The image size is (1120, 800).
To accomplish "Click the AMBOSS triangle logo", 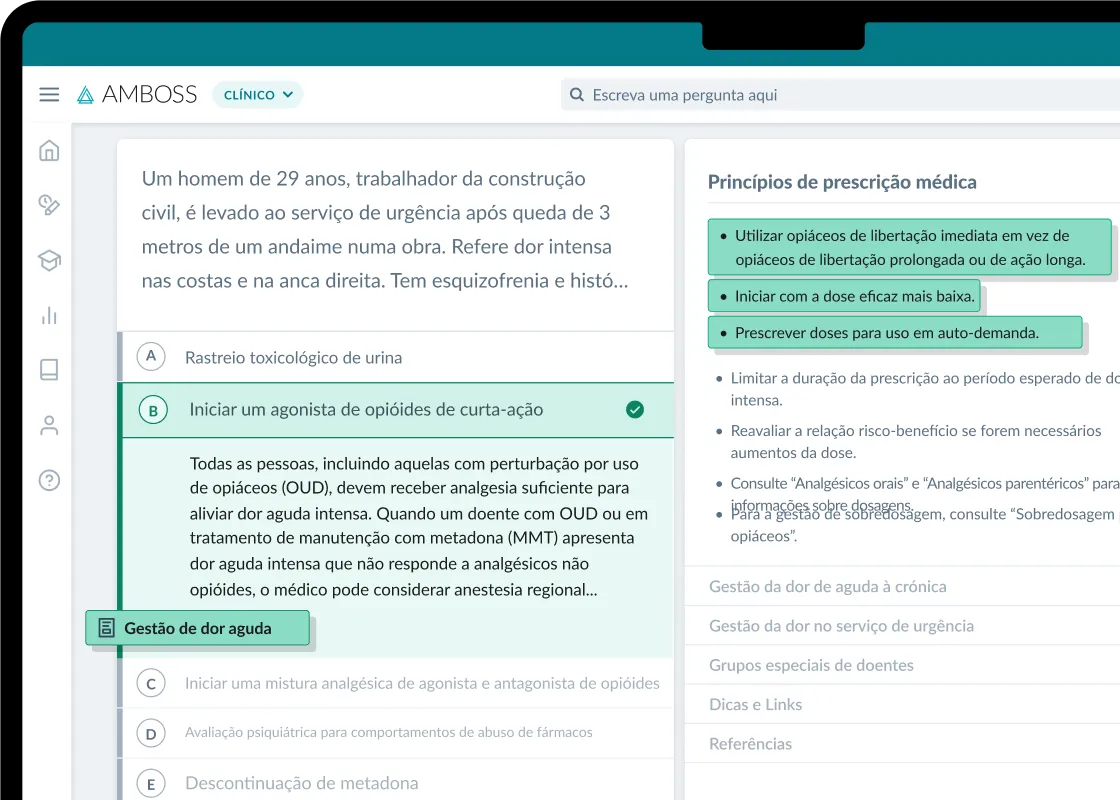I will pos(86,95).
